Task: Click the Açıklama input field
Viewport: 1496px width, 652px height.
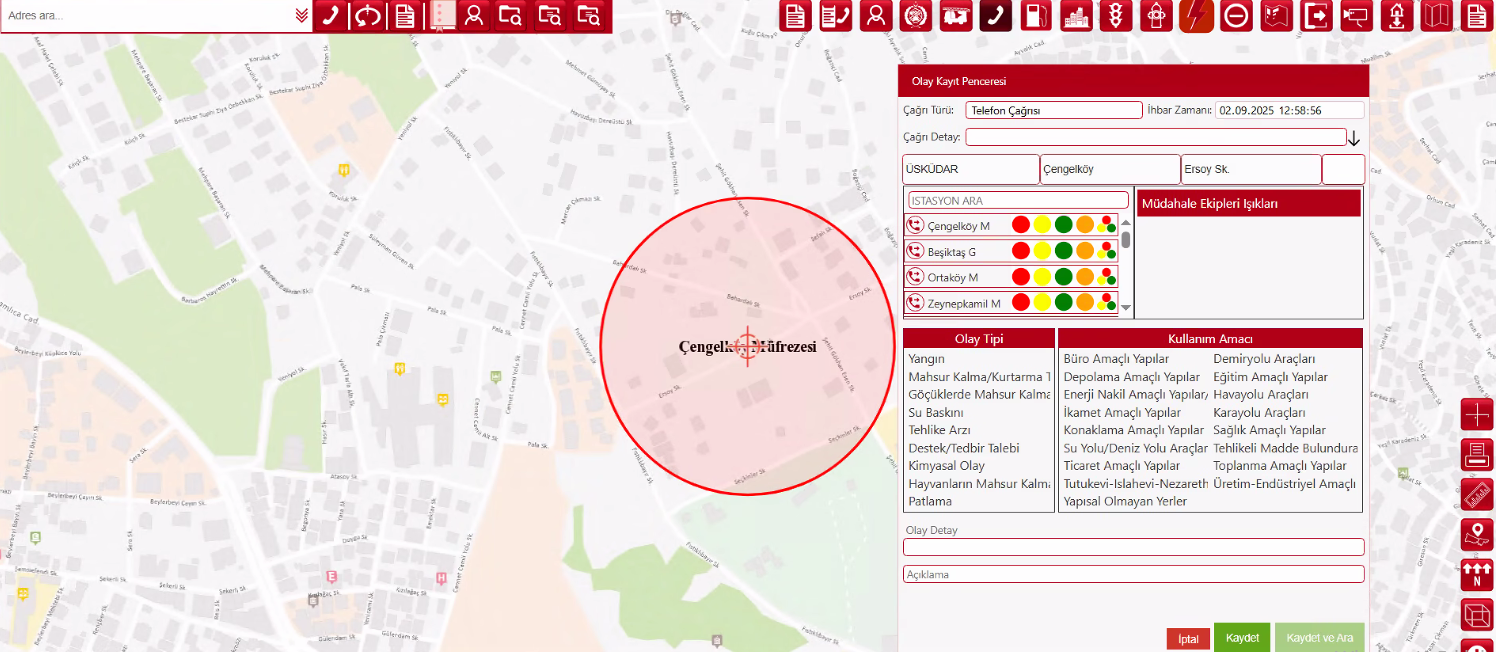Action: [1134, 574]
